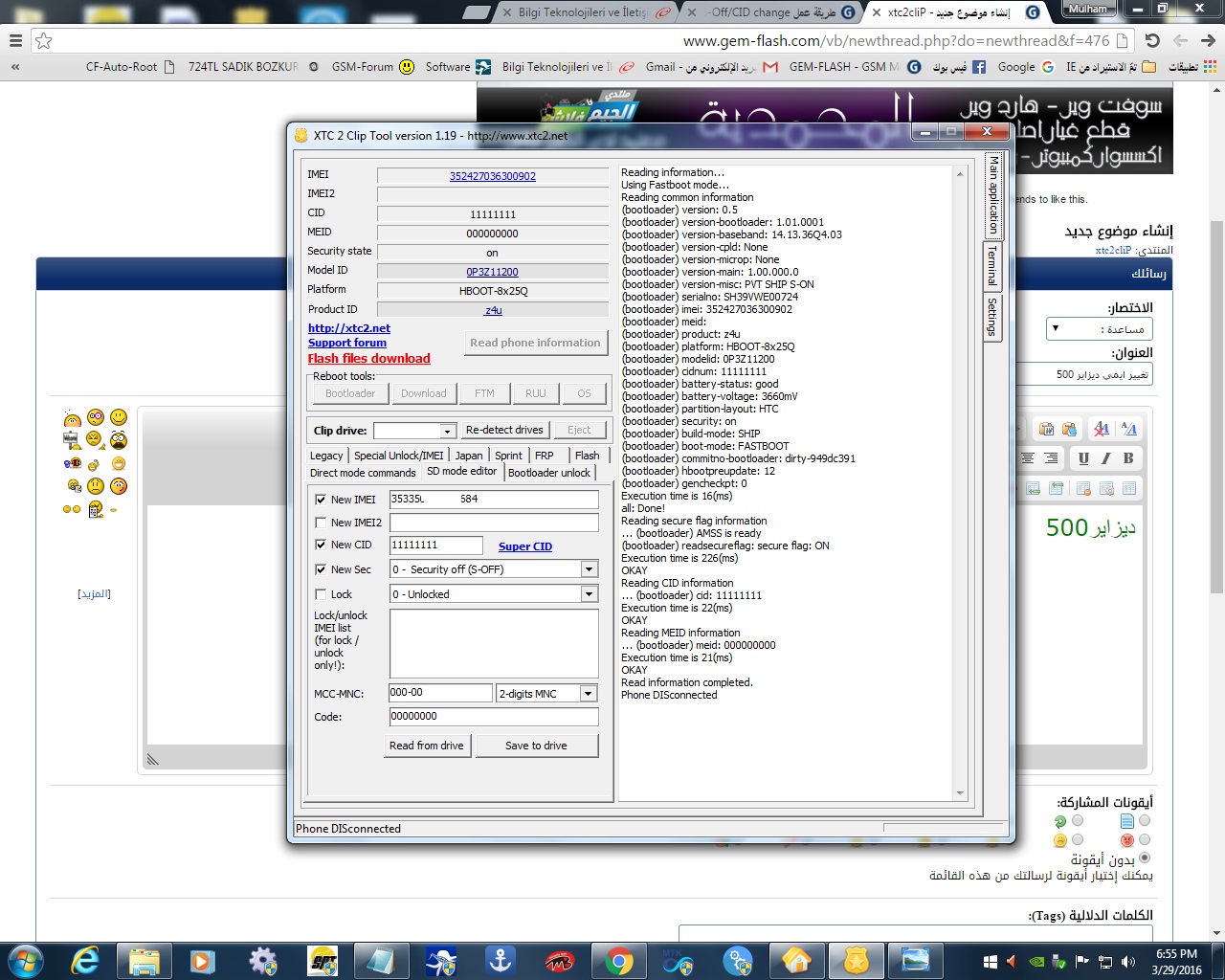The image size is (1225, 980).
Task: Click Delete table icon in editor
Action: point(1083,488)
